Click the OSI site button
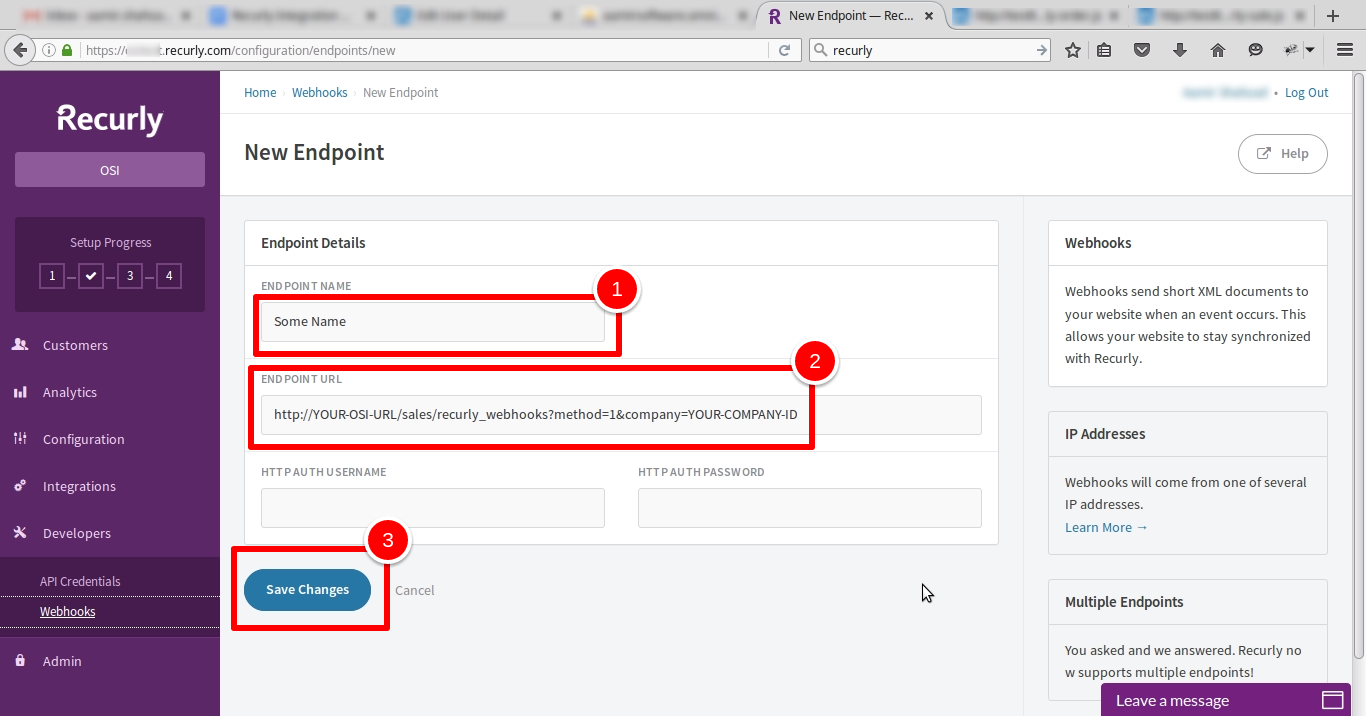This screenshot has height=716, width=1366. click(110, 170)
